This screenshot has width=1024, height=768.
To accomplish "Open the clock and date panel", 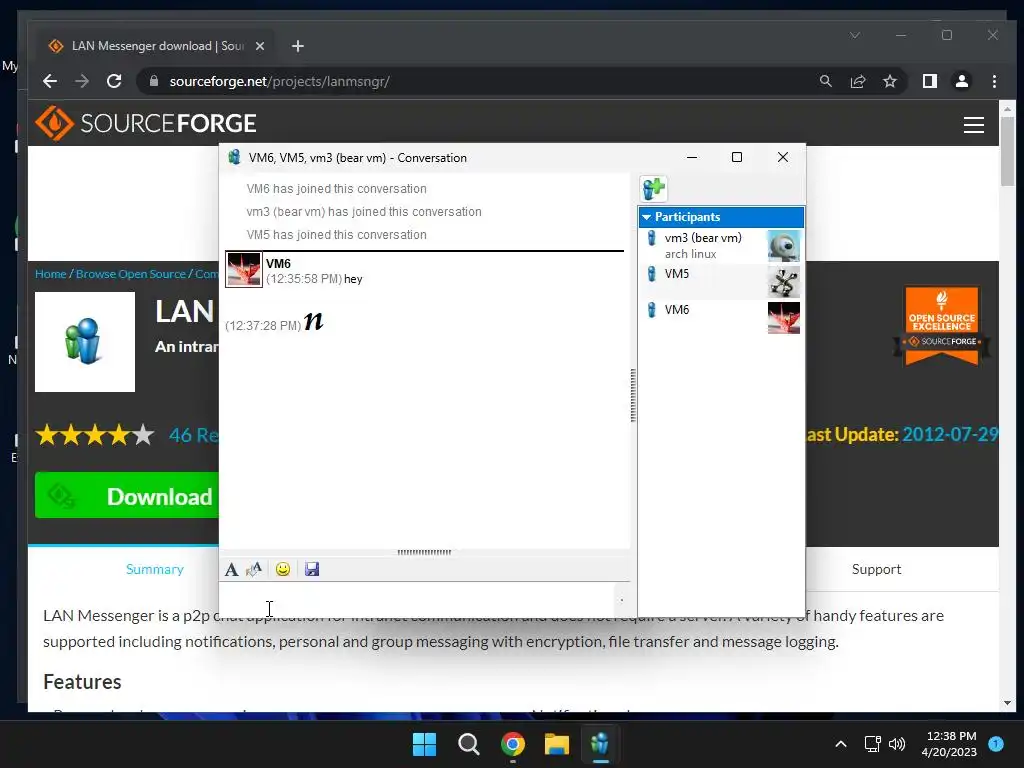I will [950, 744].
